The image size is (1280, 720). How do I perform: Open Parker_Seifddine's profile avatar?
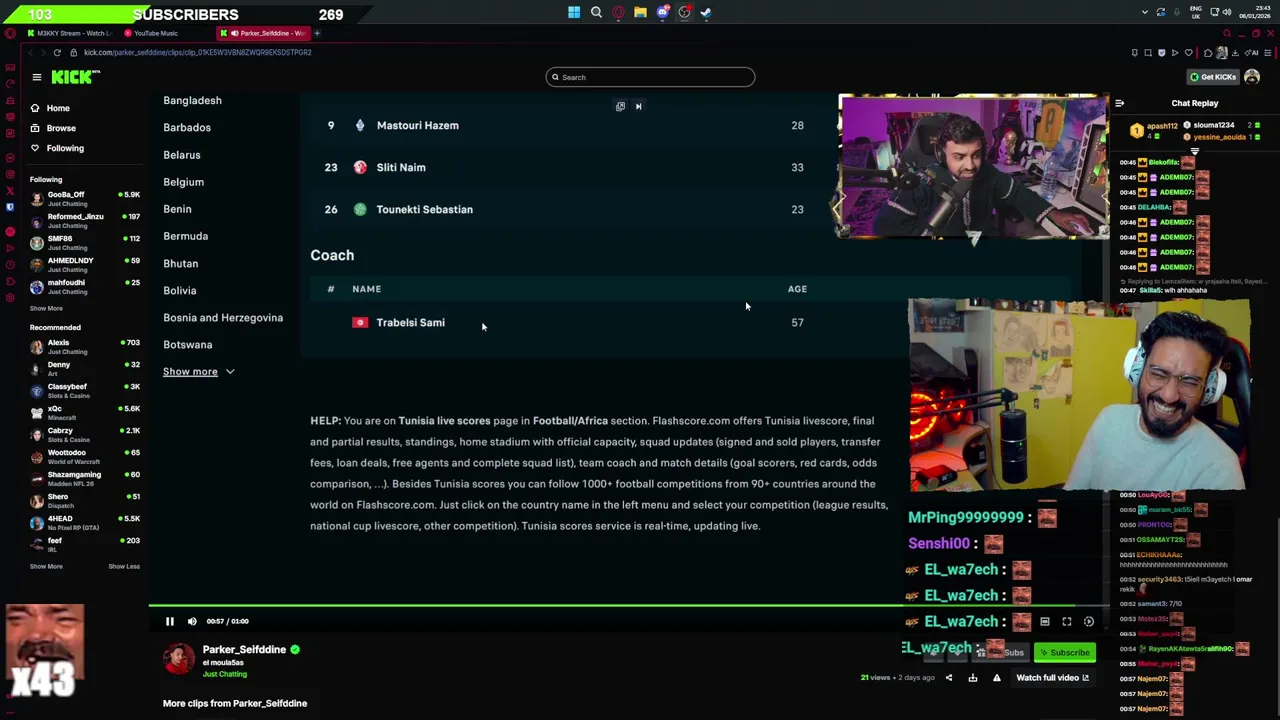pyautogui.click(x=179, y=659)
